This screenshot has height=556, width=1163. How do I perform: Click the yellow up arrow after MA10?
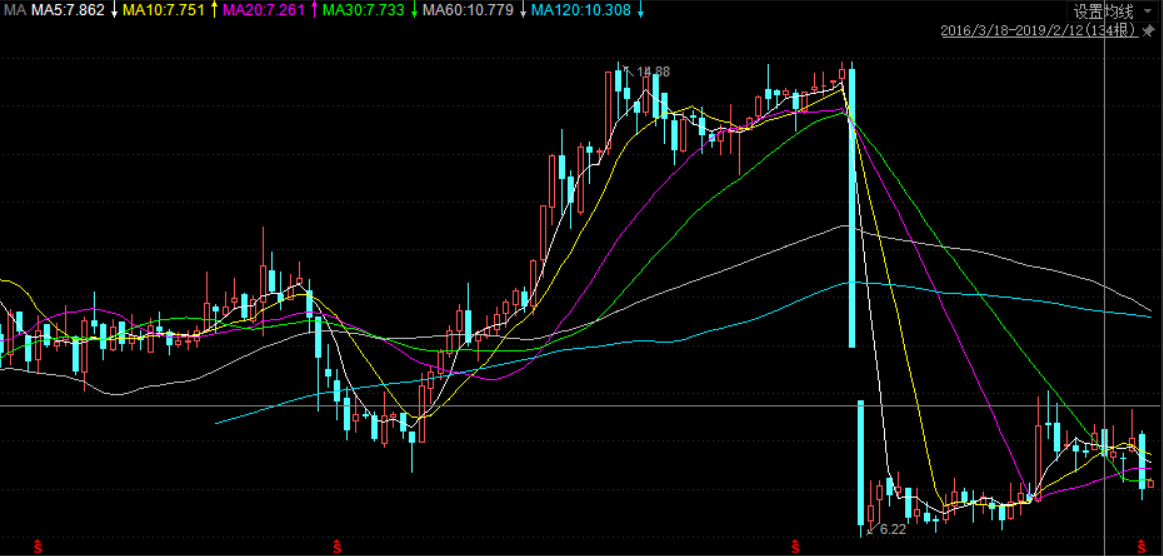tap(213, 10)
